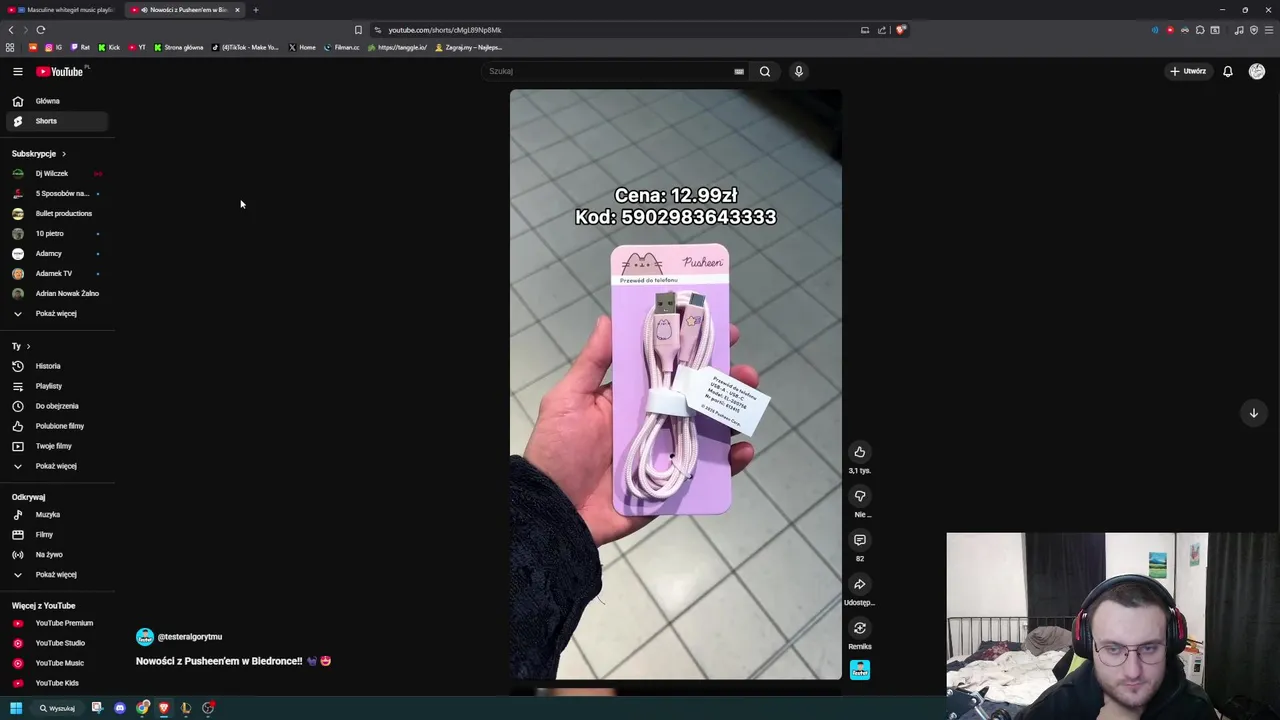The image size is (1280, 720).
Task: Dislike the Short with thumbs down
Action: [x=859, y=496]
